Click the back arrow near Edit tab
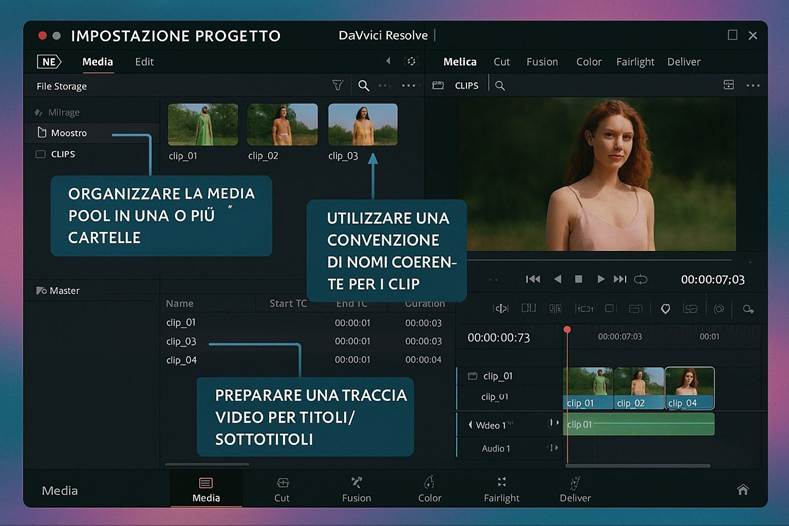The height and width of the screenshot is (526, 789). (388, 61)
